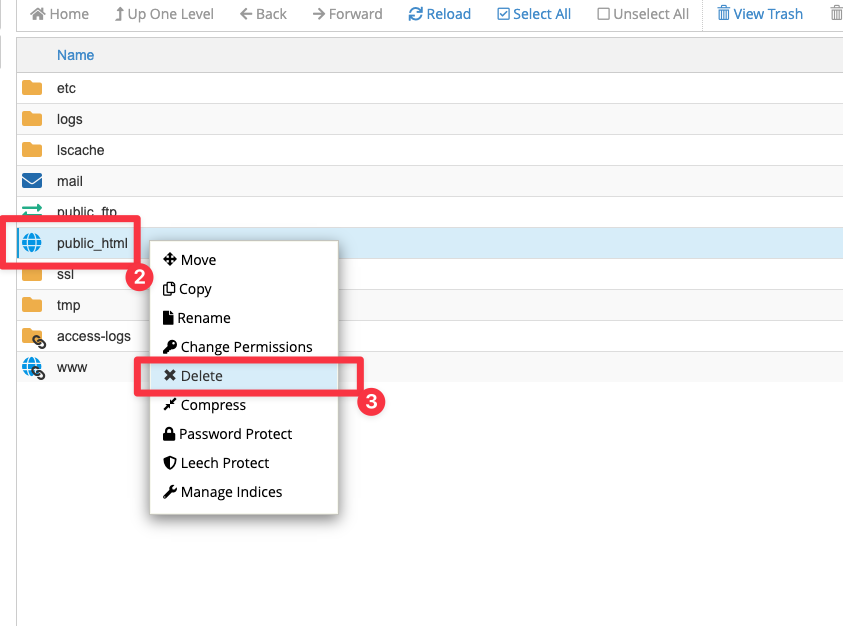Select the logs folder icon
The image size is (843, 626).
tap(32, 119)
